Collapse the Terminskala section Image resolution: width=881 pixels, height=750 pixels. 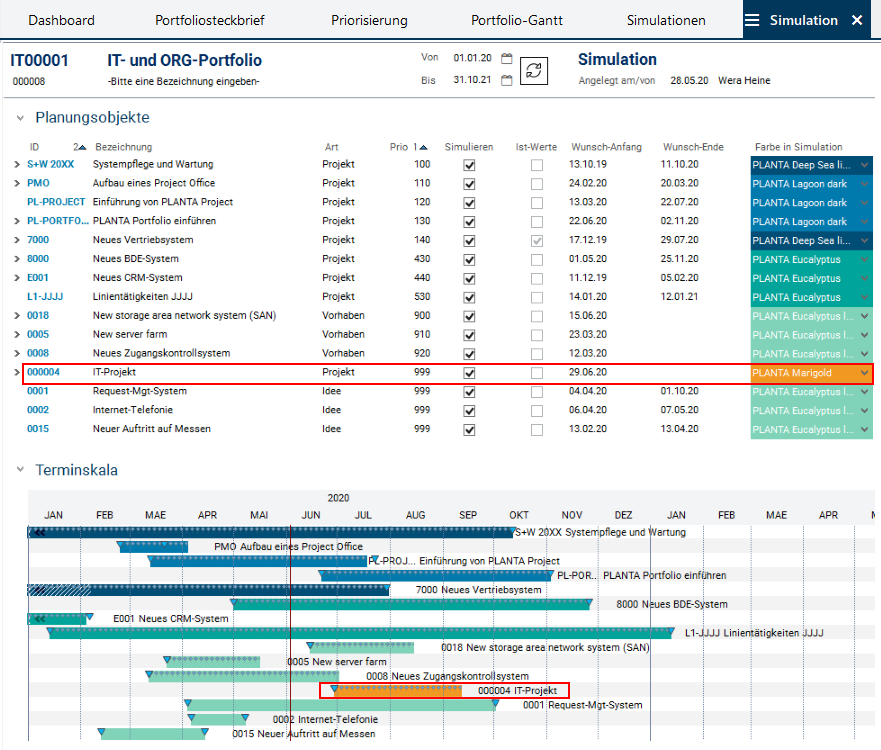pos(20,469)
